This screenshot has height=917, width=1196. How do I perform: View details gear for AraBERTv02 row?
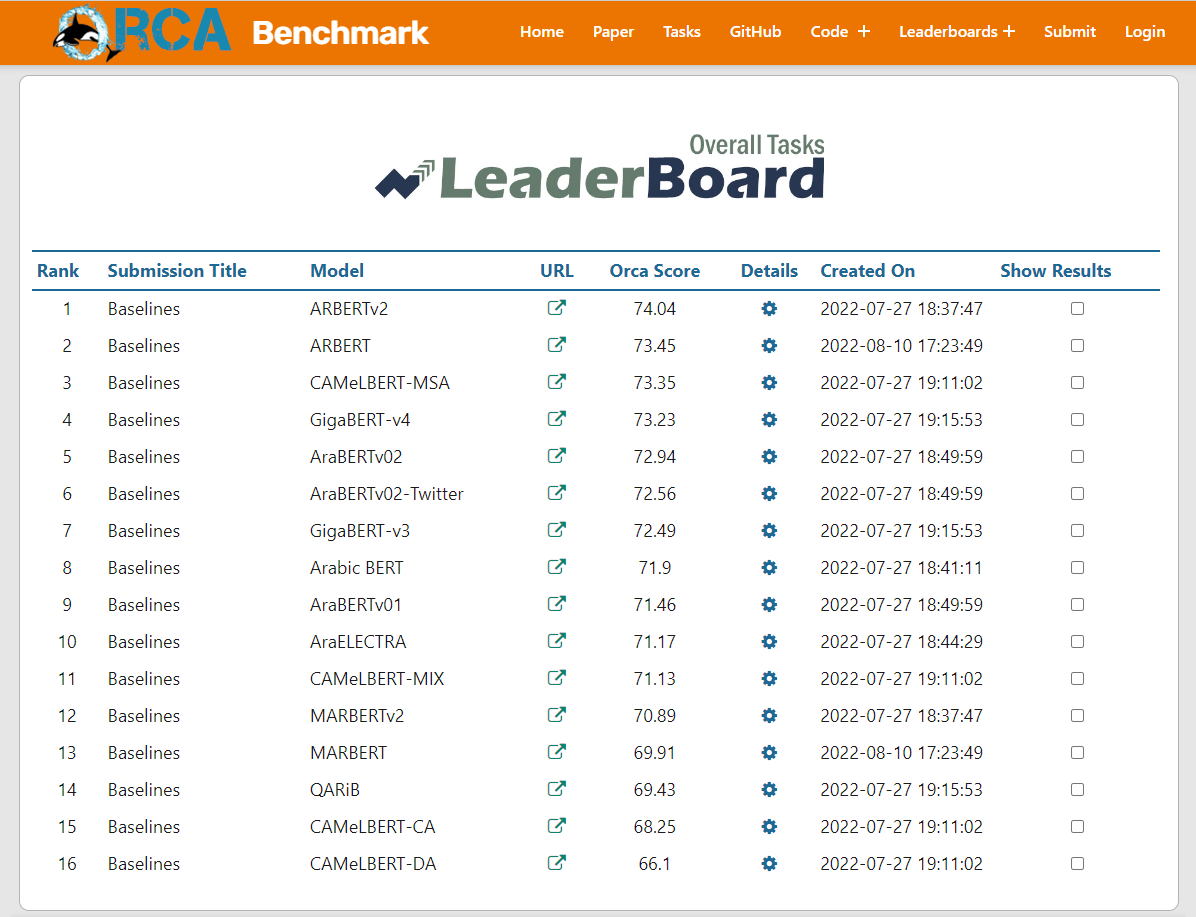click(769, 456)
